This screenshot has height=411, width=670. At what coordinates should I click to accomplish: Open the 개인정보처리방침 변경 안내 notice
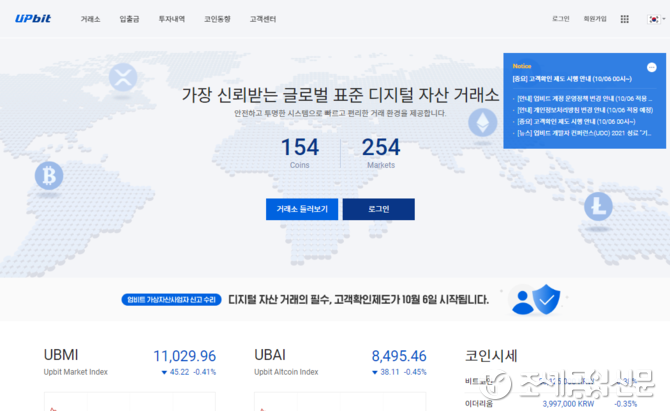[581, 109]
